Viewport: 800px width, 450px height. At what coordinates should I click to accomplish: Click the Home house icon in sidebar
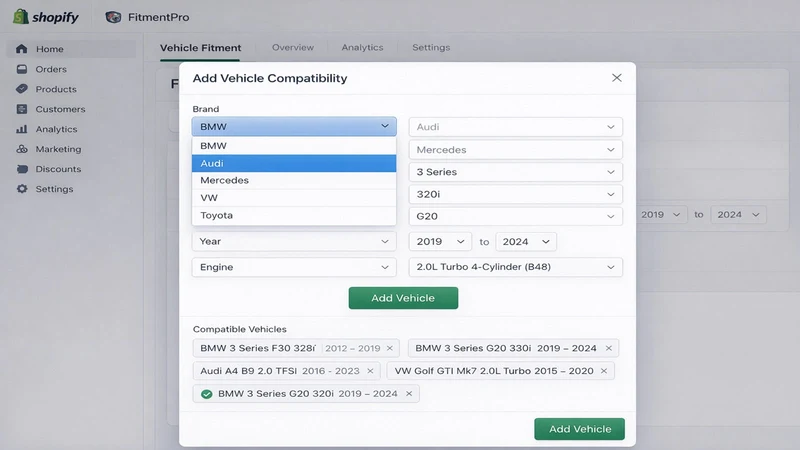[21, 49]
